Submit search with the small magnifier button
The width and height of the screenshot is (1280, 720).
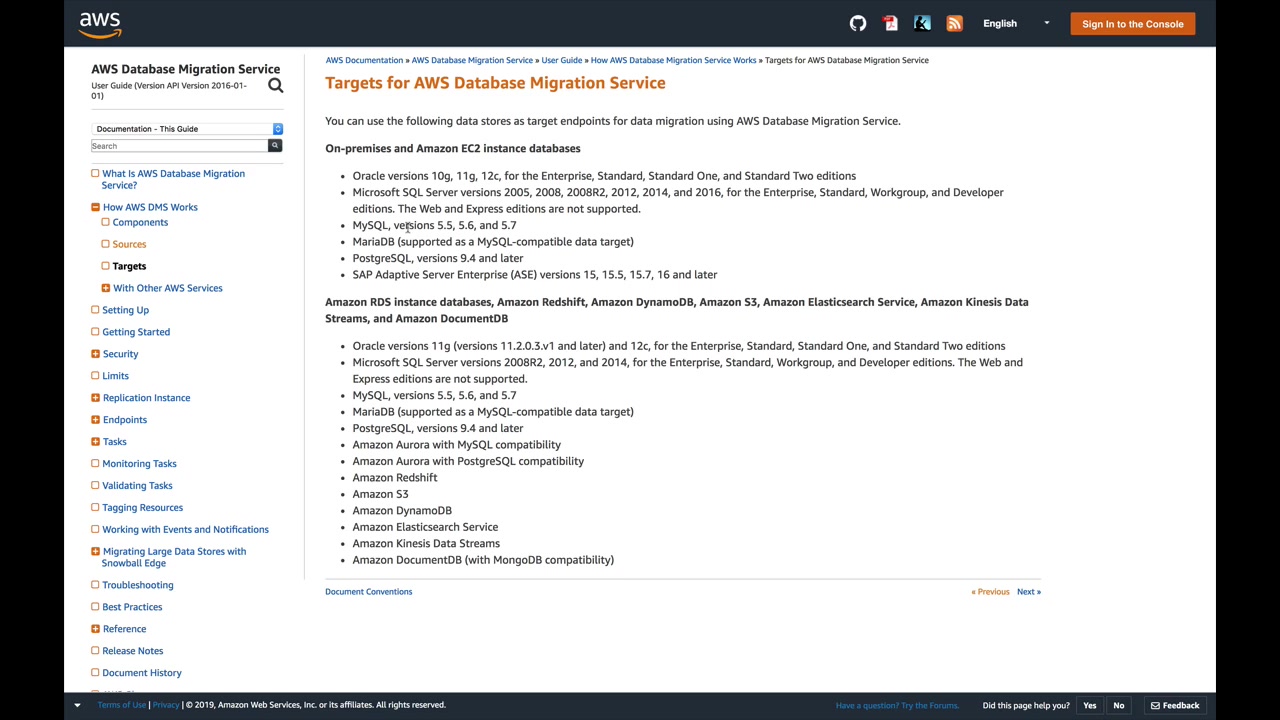[x=275, y=146]
